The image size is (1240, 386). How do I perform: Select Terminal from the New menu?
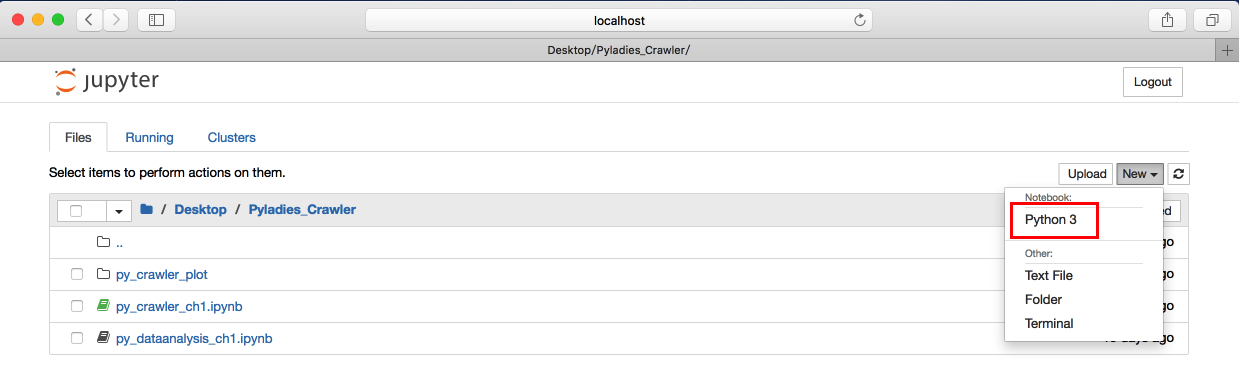point(1049,323)
